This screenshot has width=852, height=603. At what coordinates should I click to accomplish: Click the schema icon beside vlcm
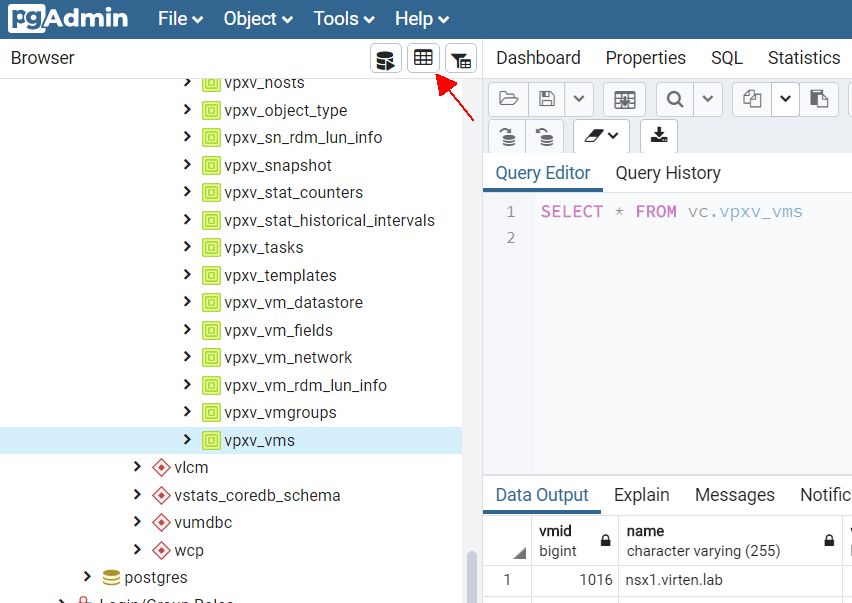point(161,467)
